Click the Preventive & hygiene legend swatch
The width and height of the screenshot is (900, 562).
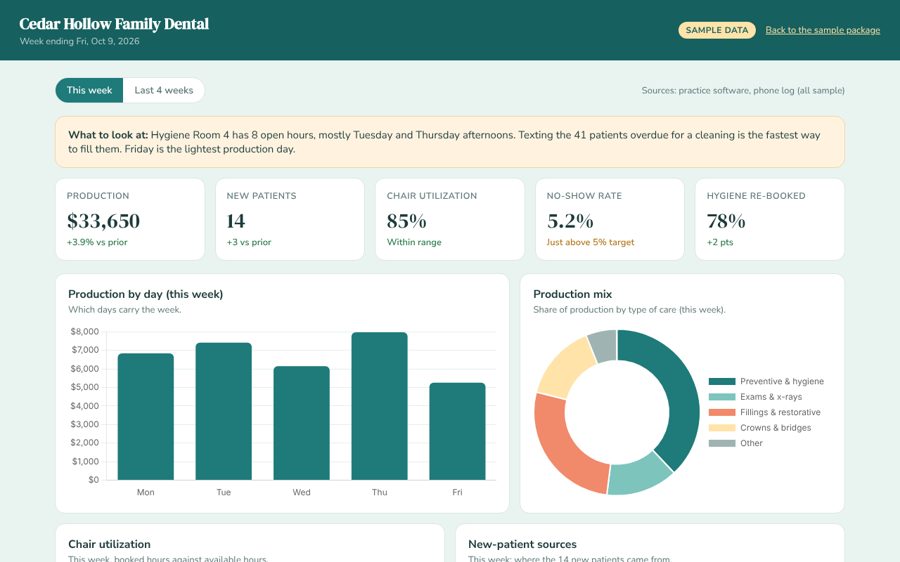tap(722, 381)
